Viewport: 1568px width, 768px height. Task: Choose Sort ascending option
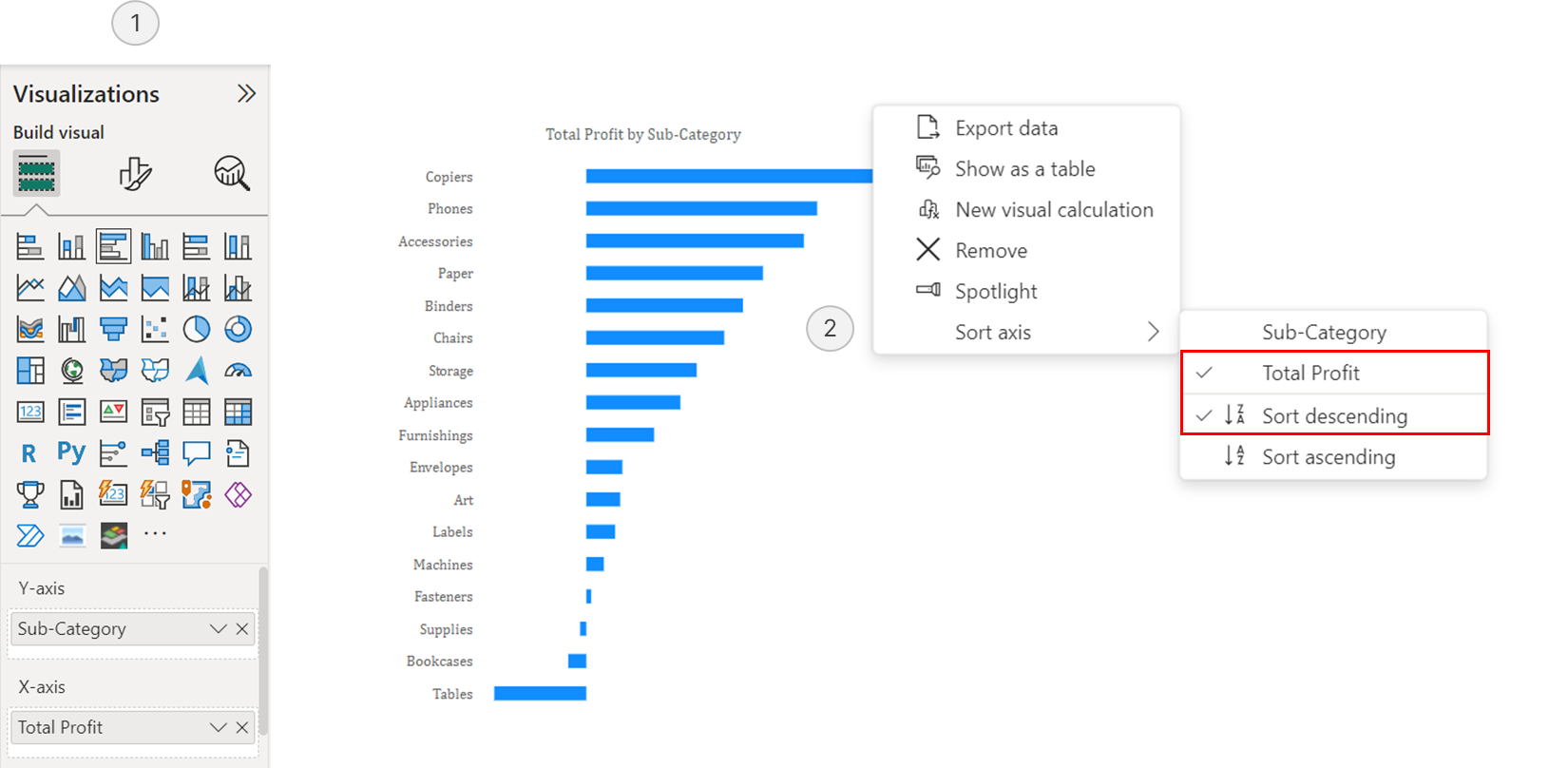pyautogui.click(x=1328, y=457)
